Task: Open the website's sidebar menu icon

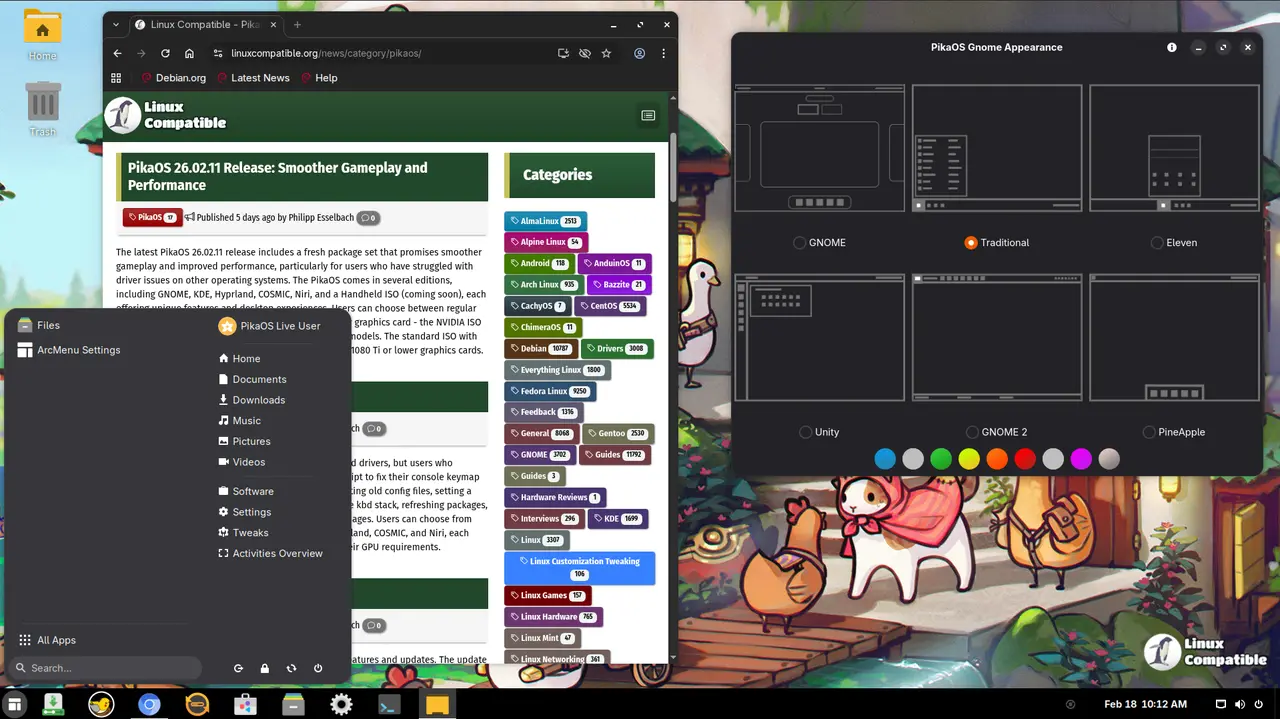Action: coord(648,116)
